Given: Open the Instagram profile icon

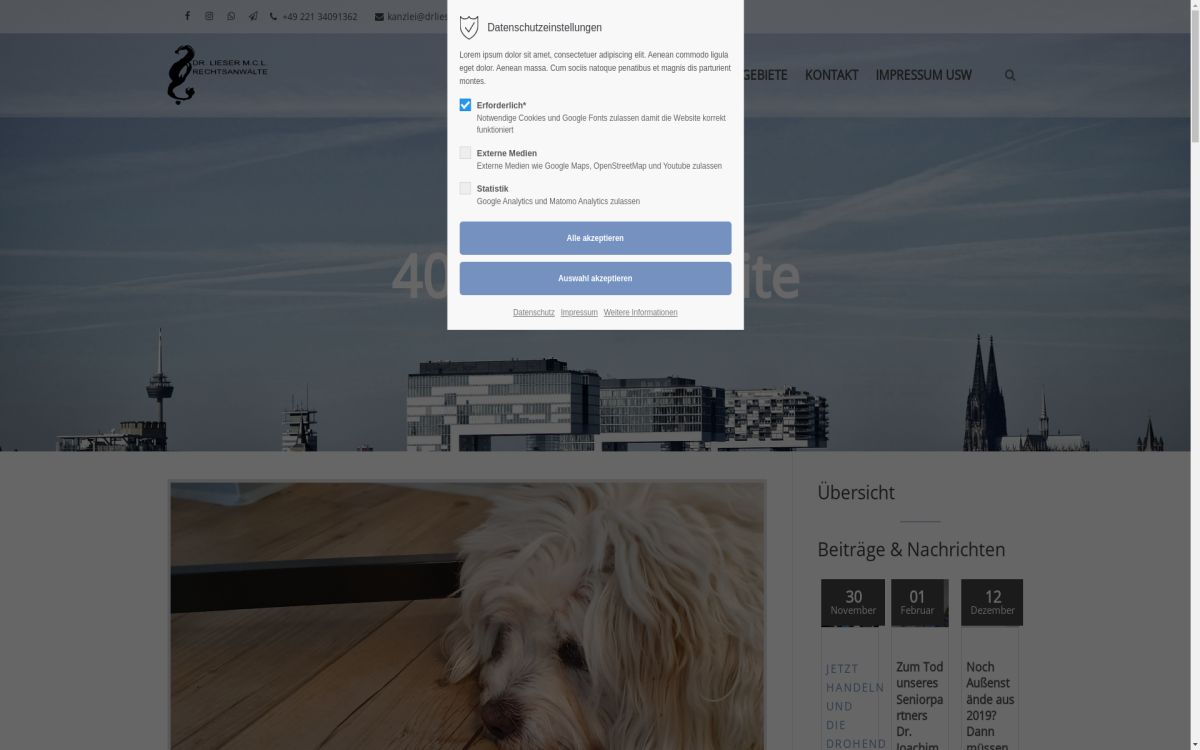Looking at the screenshot, I should coord(209,16).
